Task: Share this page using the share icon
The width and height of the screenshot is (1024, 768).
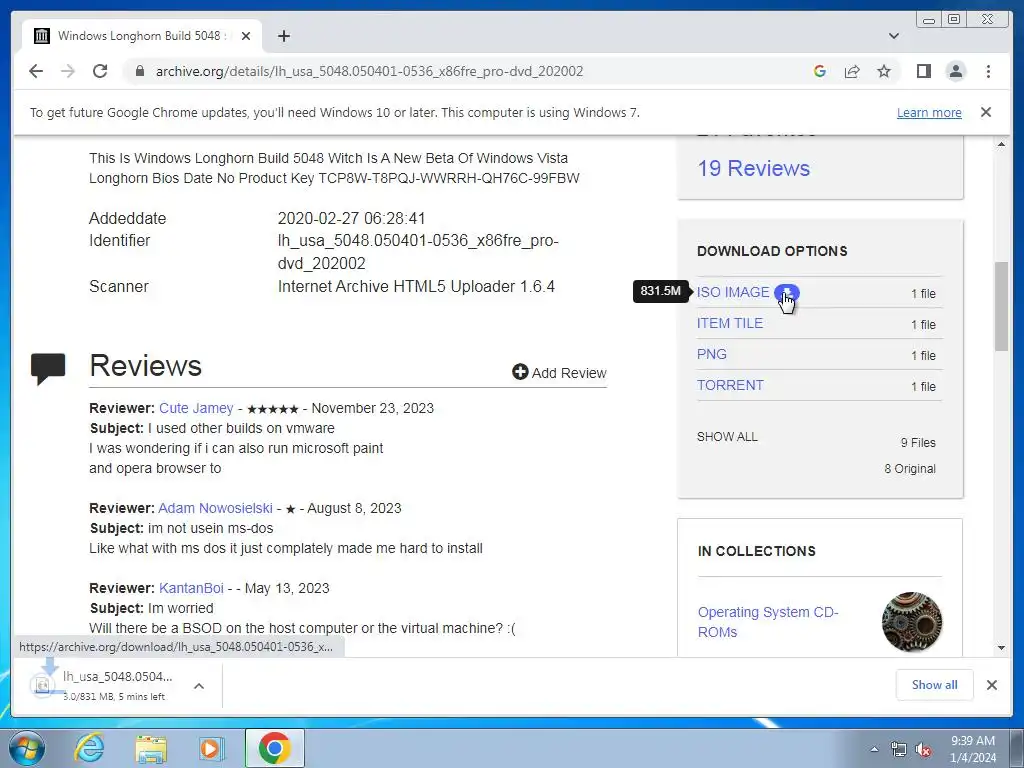Action: click(x=852, y=71)
